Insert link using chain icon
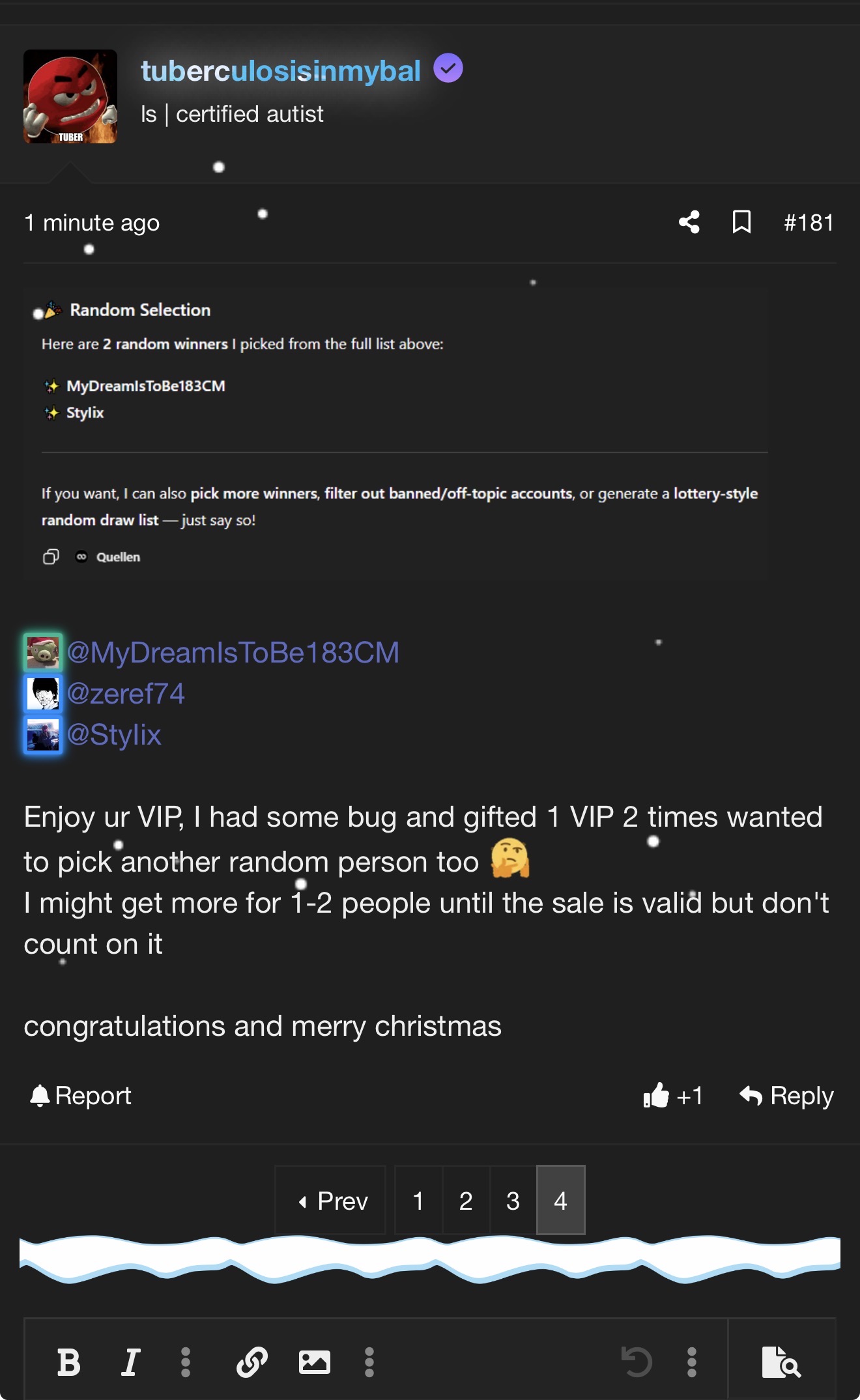Viewport: 860px width, 1400px height. [x=251, y=1362]
